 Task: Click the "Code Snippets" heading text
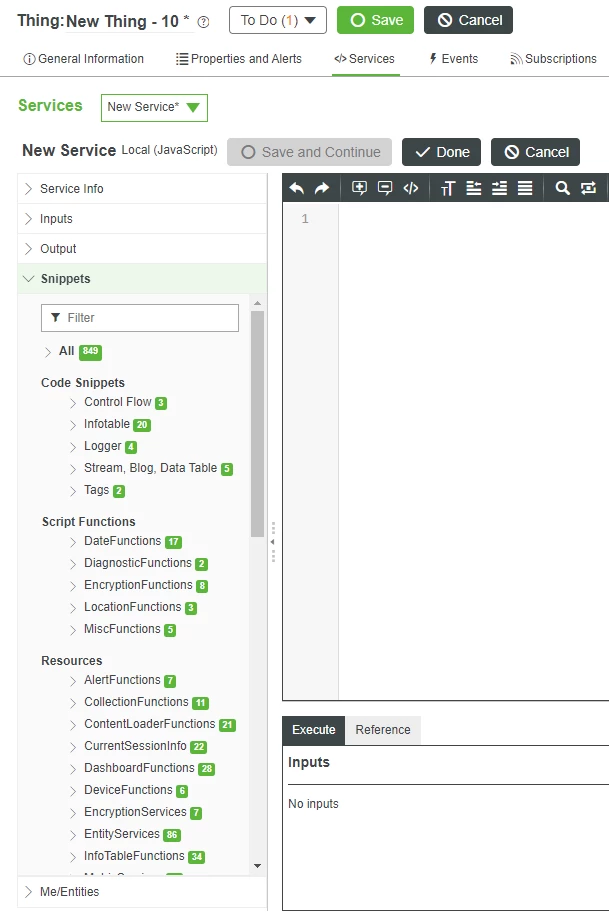(83, 382)
